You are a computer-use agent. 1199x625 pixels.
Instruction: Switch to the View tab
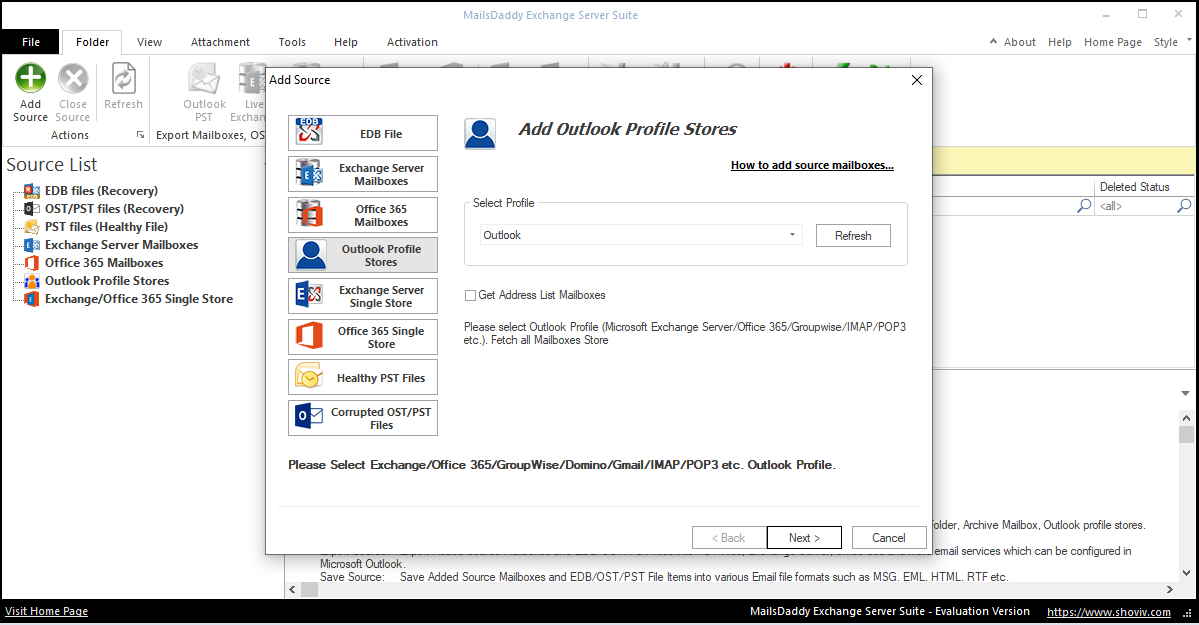[149, 42]
